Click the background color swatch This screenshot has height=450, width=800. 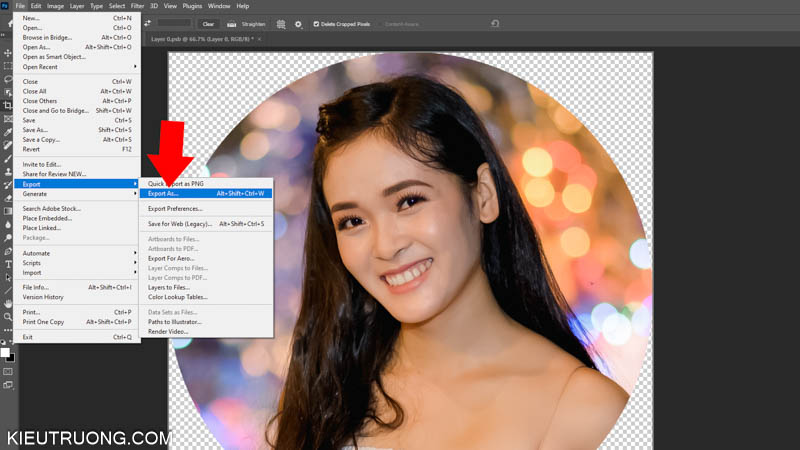point(11,358)
